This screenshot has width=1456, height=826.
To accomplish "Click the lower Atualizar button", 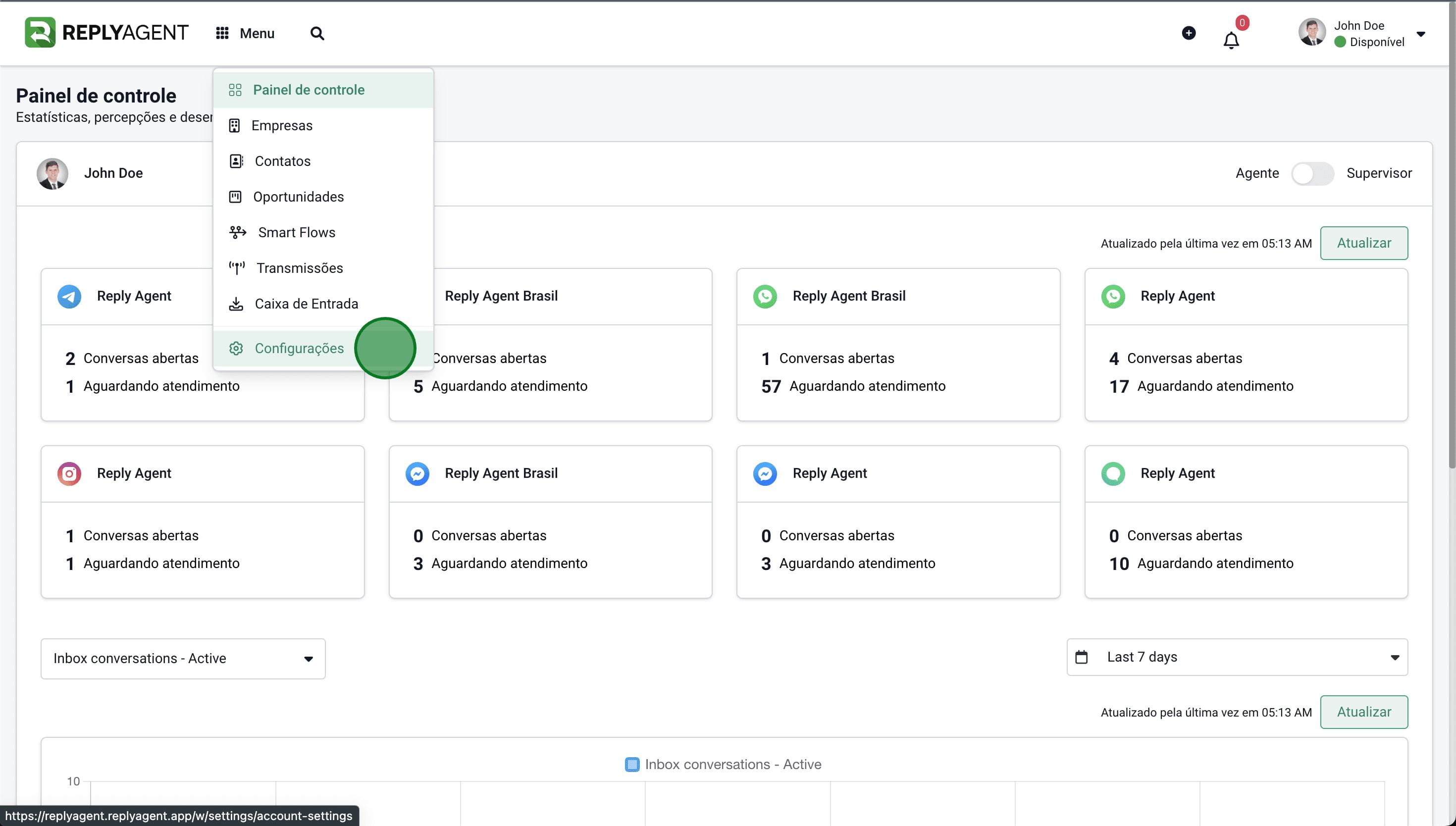I will (x=1363, y=712).
